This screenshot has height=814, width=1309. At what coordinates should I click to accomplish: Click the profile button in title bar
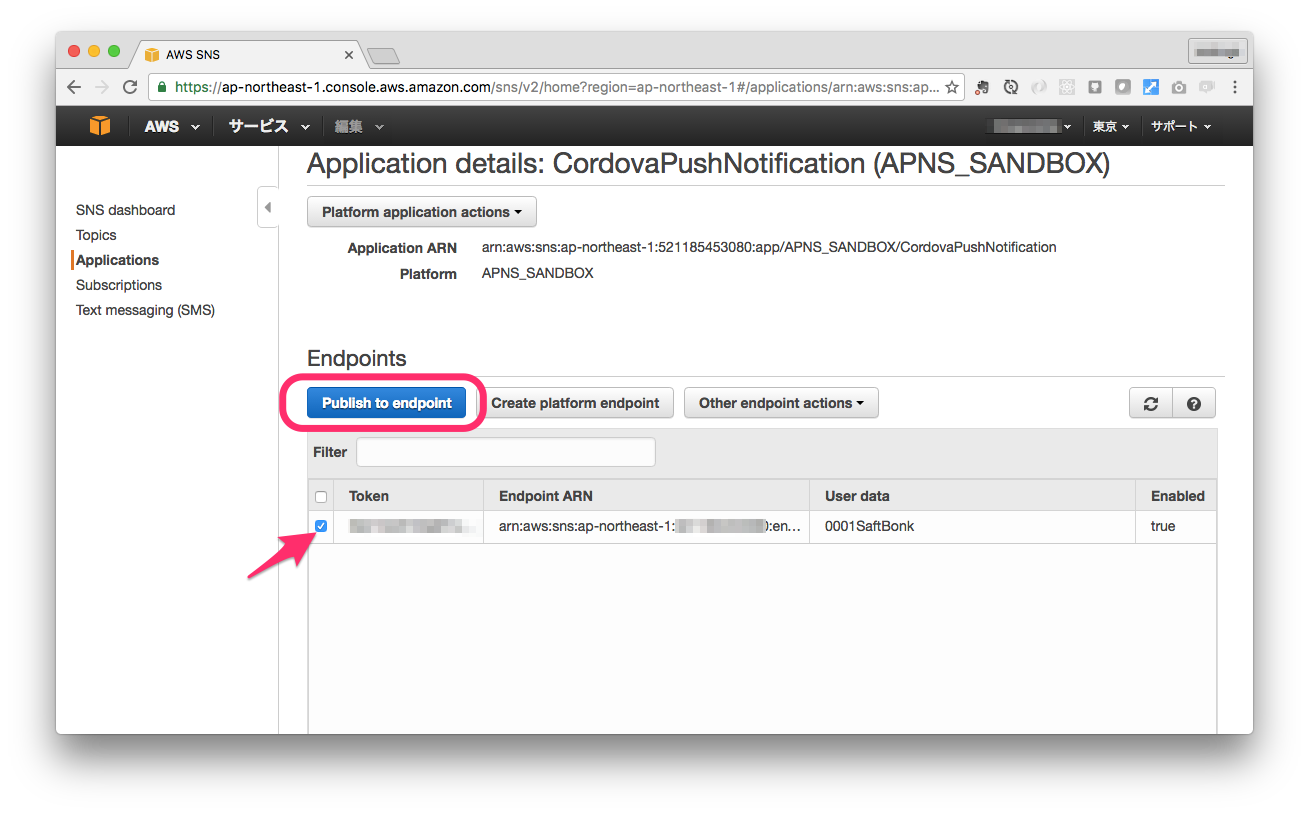[x=1217, y=51]
